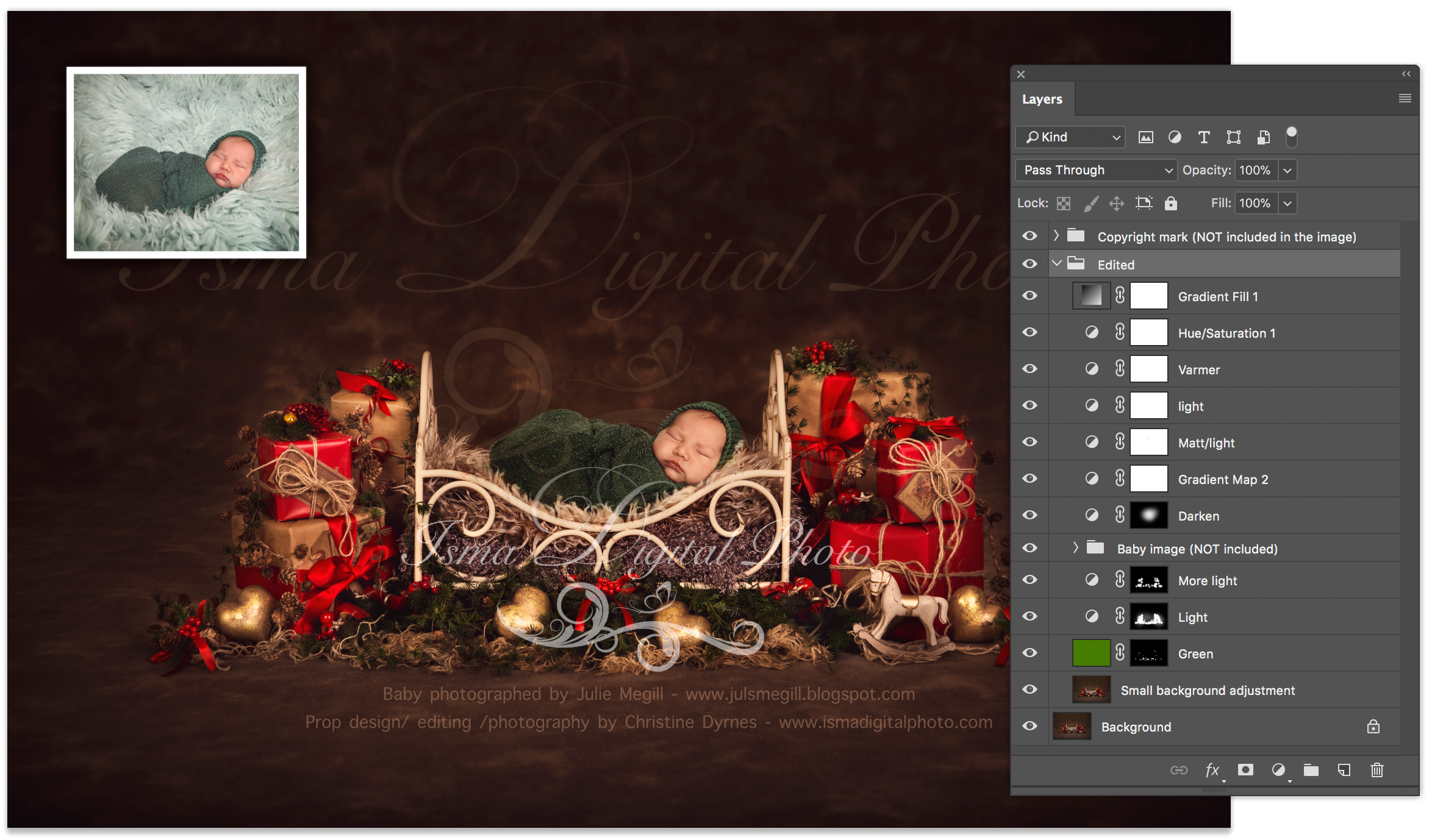Collapse the Edited group
1432x840 pixels.
pos(1057,263)
